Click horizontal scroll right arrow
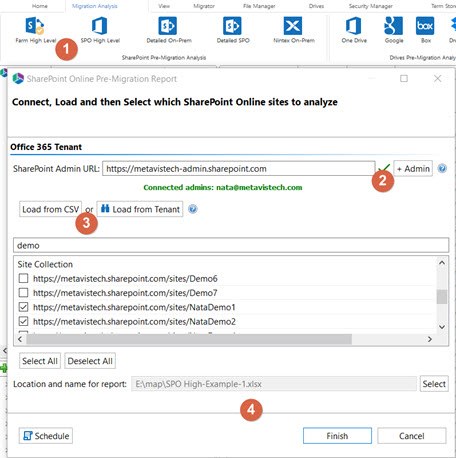The image size is (456, 458). pos(430,339)
